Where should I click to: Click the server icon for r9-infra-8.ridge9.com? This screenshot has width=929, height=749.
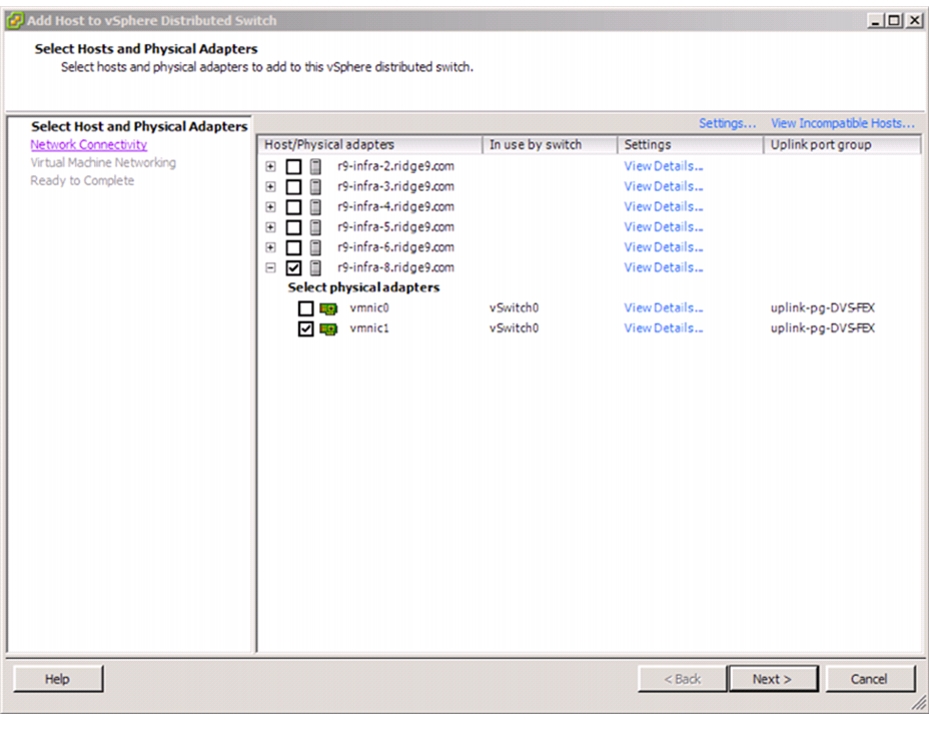click(x=316, y=268)
